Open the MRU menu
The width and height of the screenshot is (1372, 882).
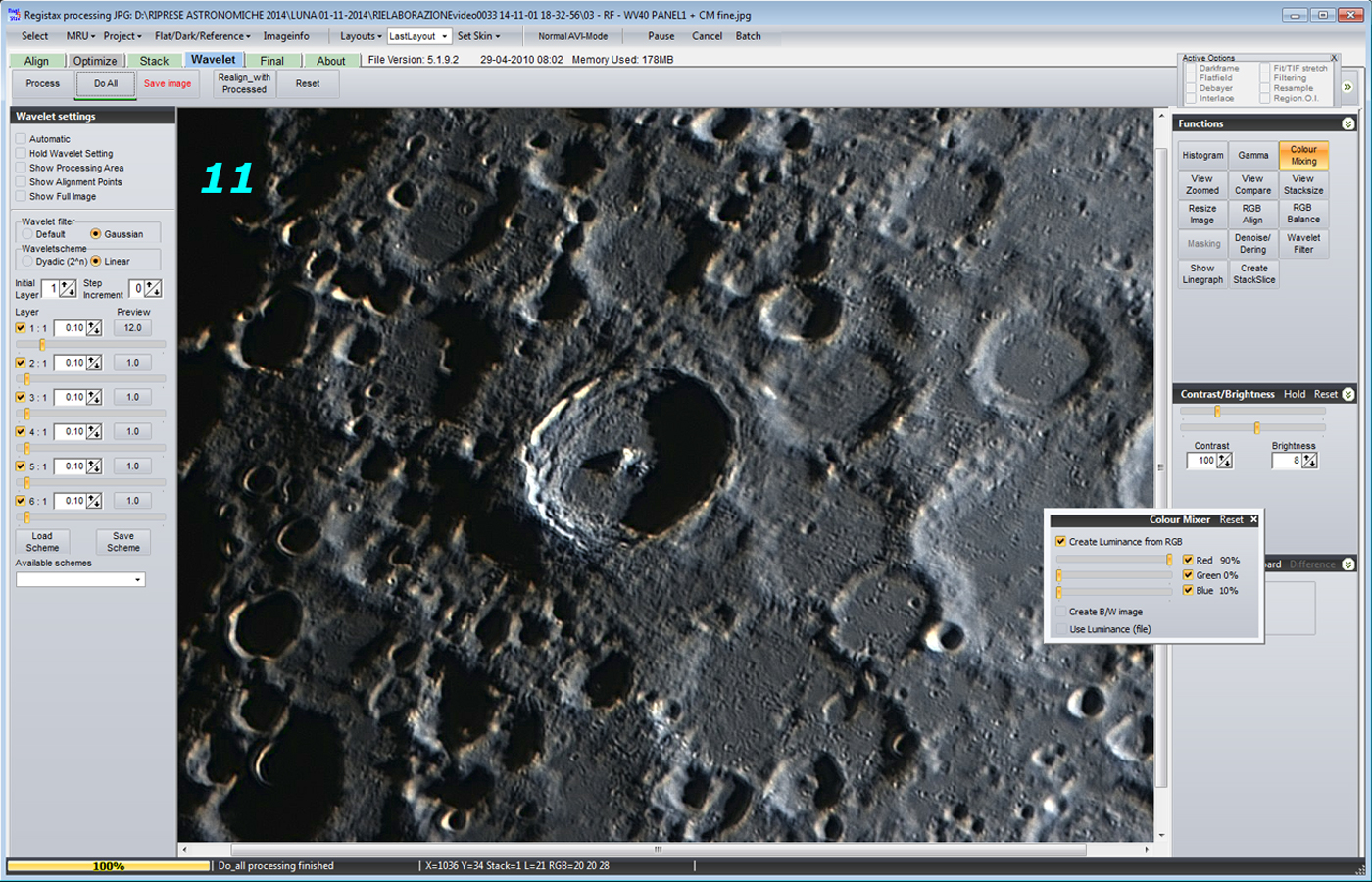pos(80,36)
